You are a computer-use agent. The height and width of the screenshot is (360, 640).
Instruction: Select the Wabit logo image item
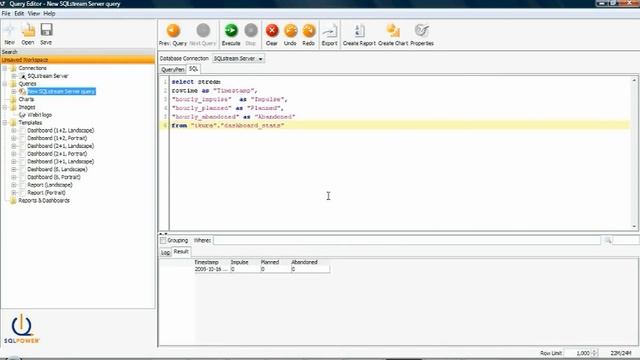click(x=40, y=115)
